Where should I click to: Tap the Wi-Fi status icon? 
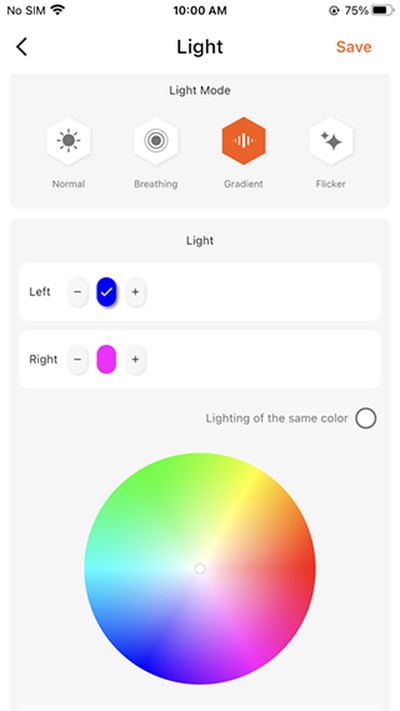point(58,10)
